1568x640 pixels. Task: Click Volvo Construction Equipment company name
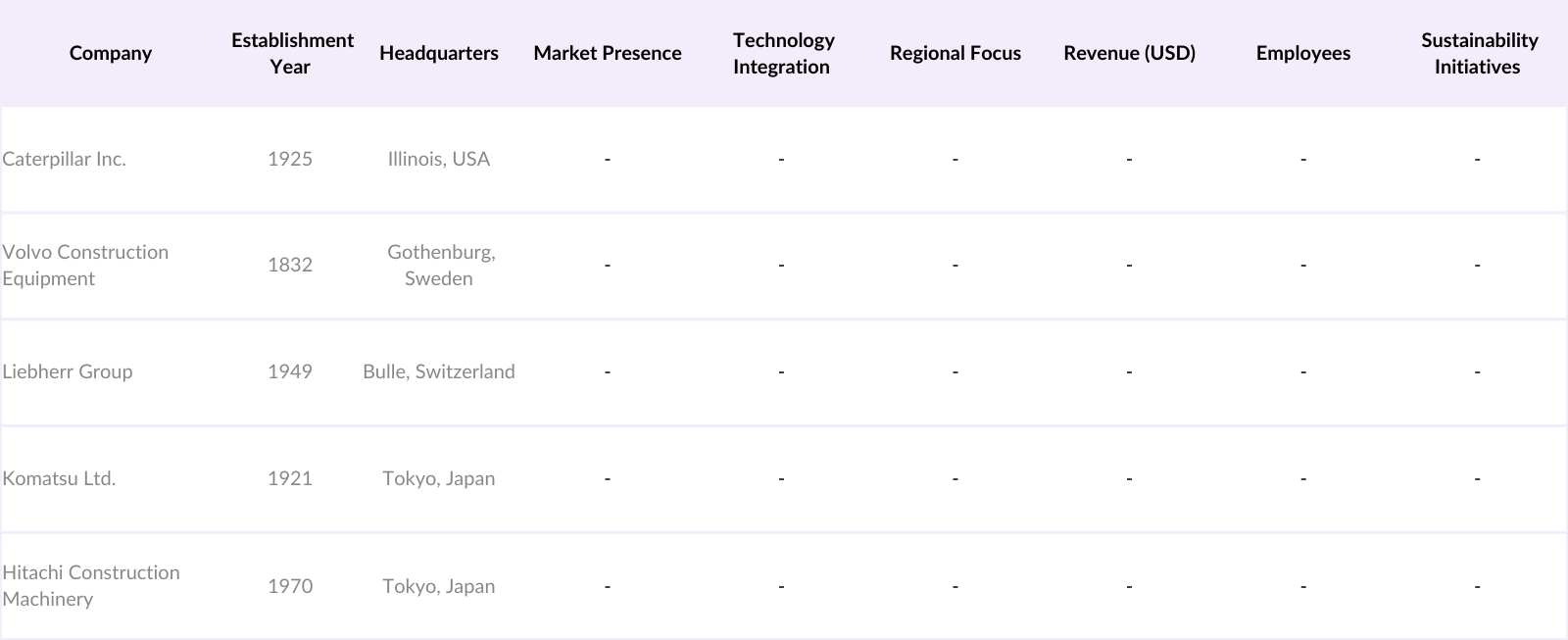point(85,265)
